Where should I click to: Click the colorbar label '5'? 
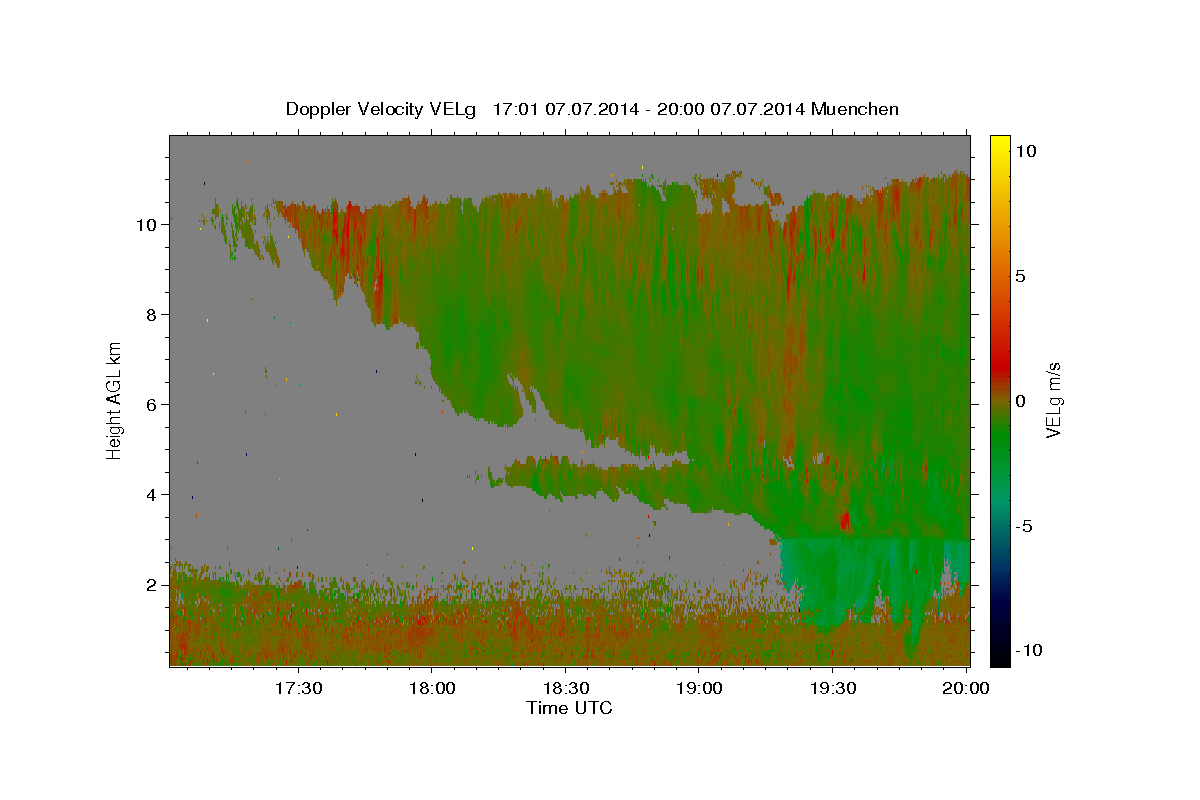tap(1021, 276)
